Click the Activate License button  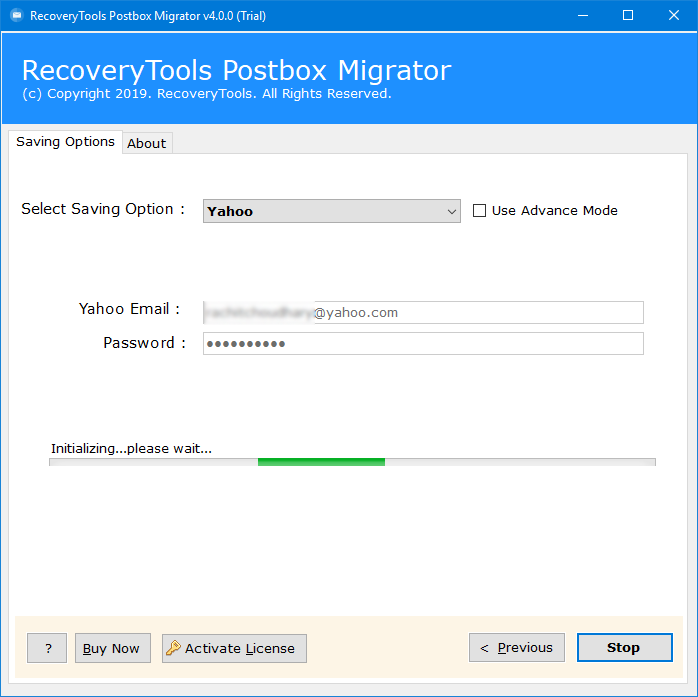[234, 648]
